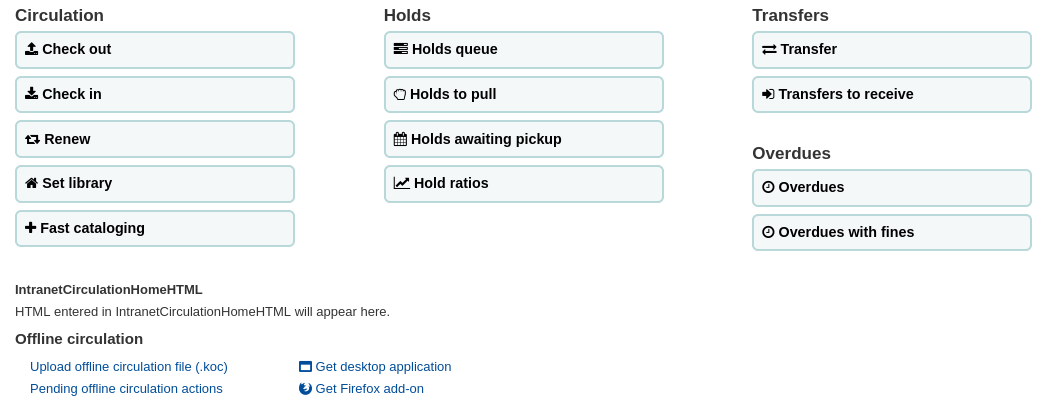
Task: Click the Holds awaiting pickup calendar icon
Action: pyautogui.click(x=400, y=139)
